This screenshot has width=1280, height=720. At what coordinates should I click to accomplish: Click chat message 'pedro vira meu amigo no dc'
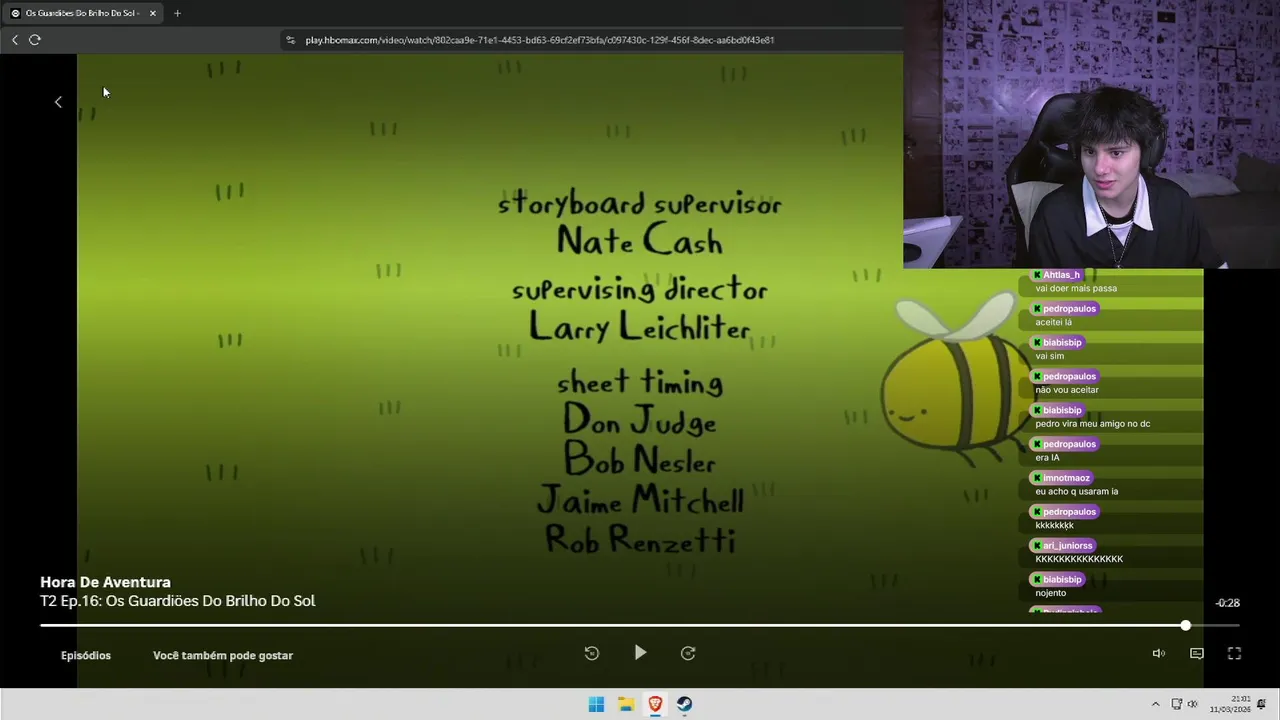pos(1093,424)
